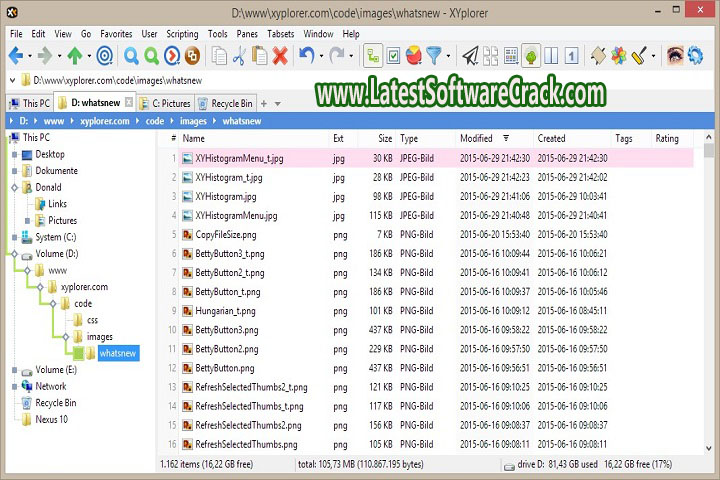The height and width of the screenshot is (480, 720).
Task: Click the vertical scrollbar of file list
Action: click(709, 300)
